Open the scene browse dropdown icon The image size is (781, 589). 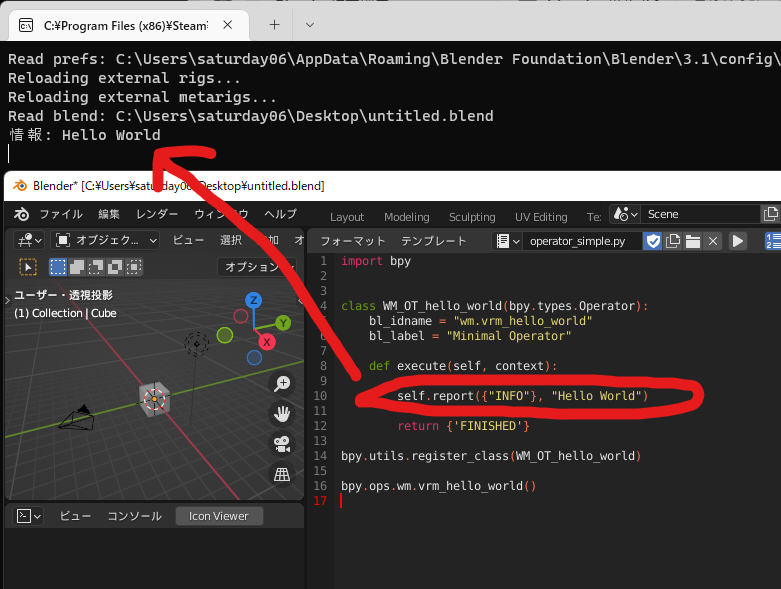[x=625, y=214]
